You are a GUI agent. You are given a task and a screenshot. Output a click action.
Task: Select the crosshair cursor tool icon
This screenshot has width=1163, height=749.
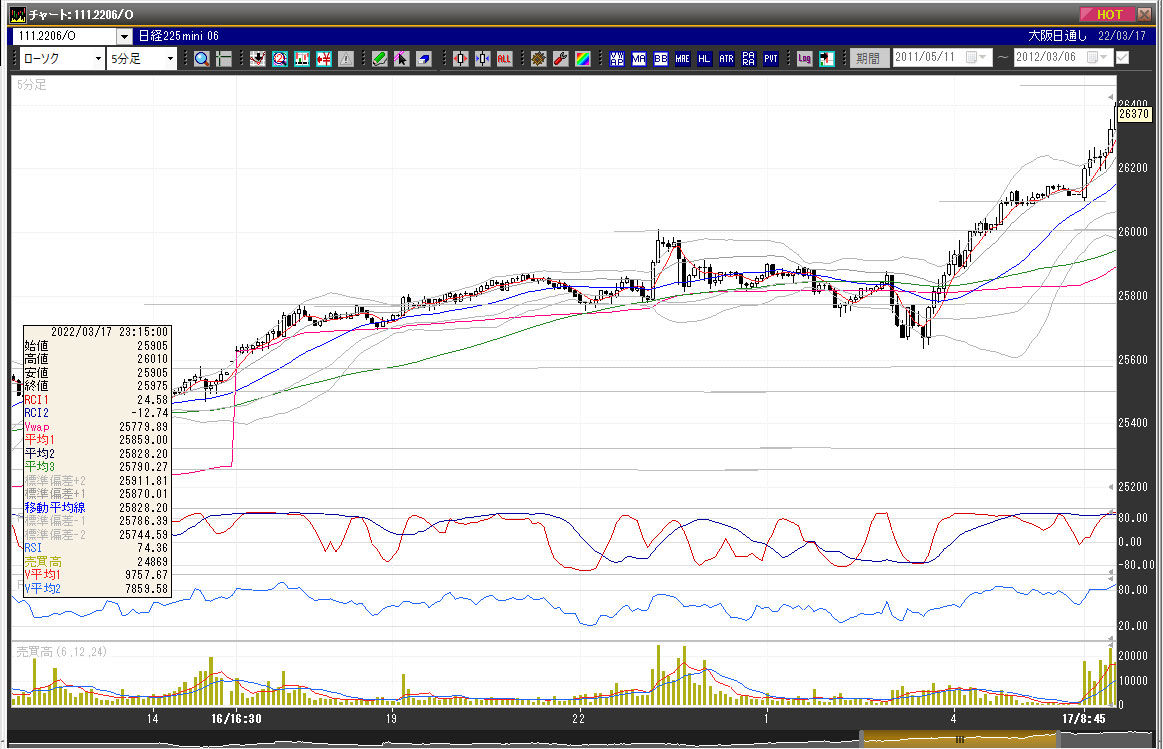(223, 59)
